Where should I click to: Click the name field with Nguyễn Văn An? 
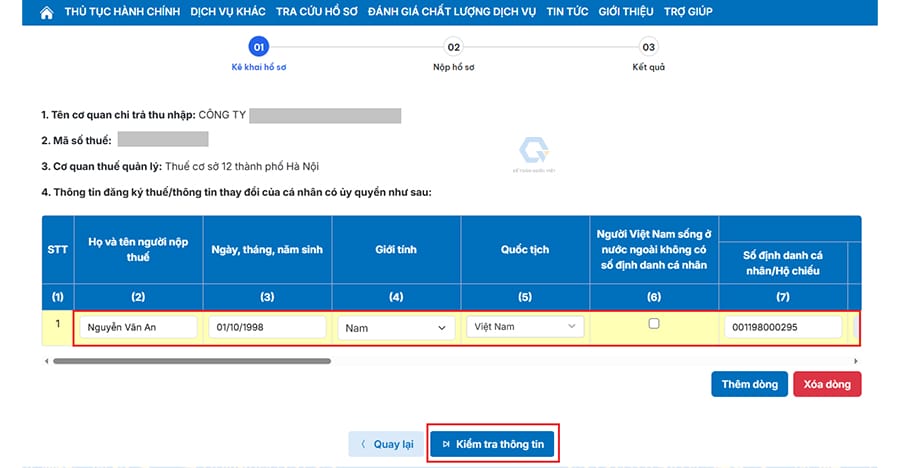coord(139,327)
